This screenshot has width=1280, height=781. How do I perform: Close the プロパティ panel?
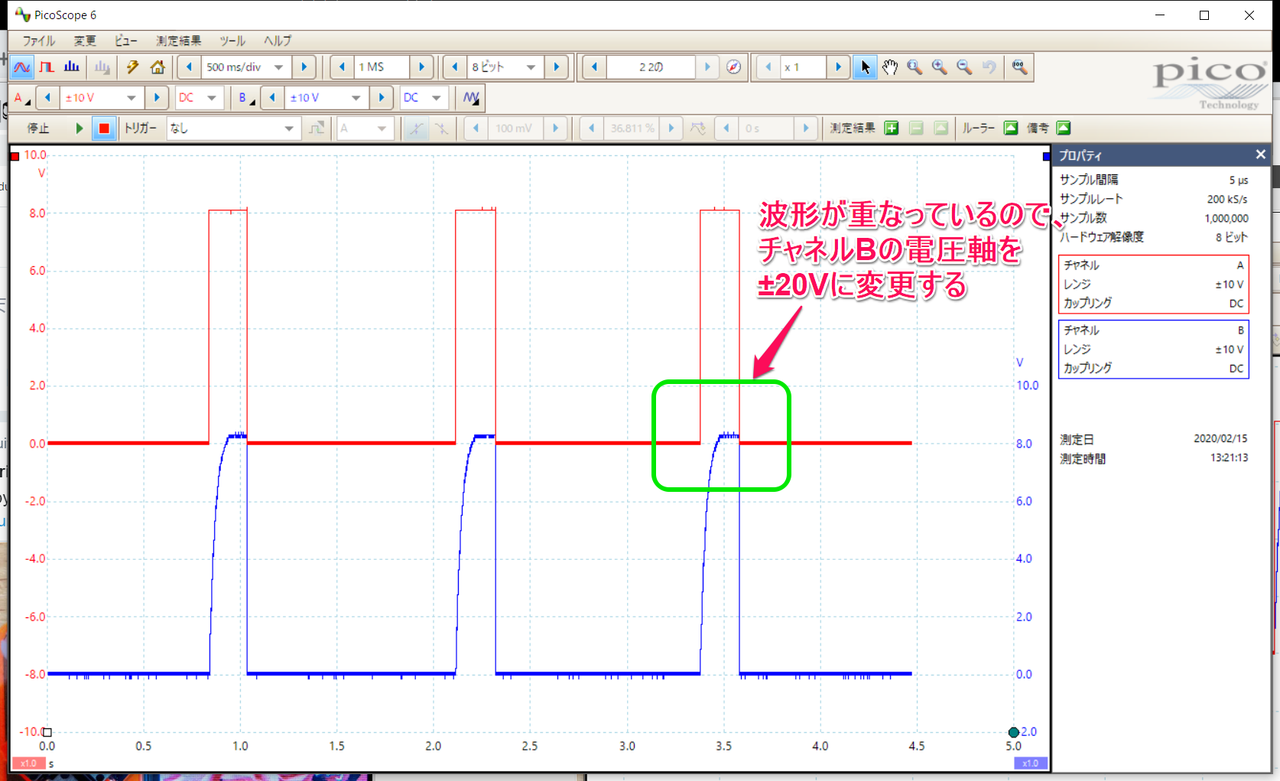(1261, 155)
